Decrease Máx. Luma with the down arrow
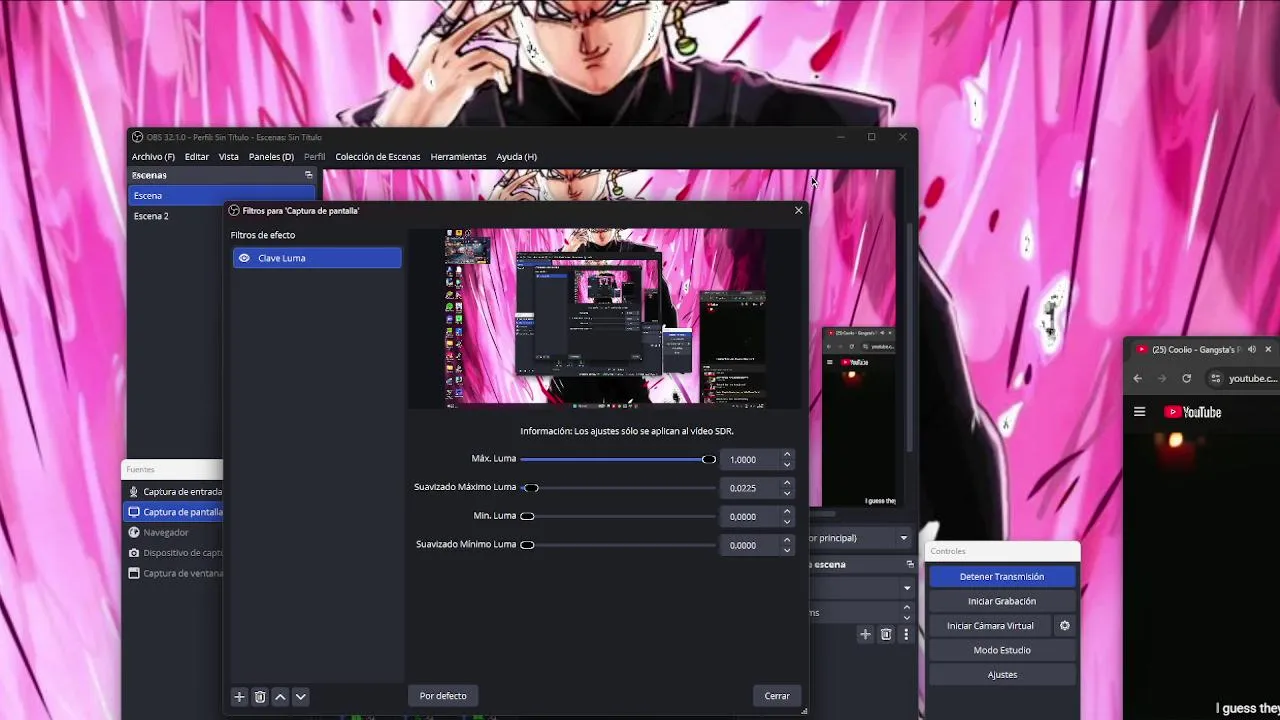The width and height of the screenshot is (1280, 720). pyautogui.click(x=787, y=465)
